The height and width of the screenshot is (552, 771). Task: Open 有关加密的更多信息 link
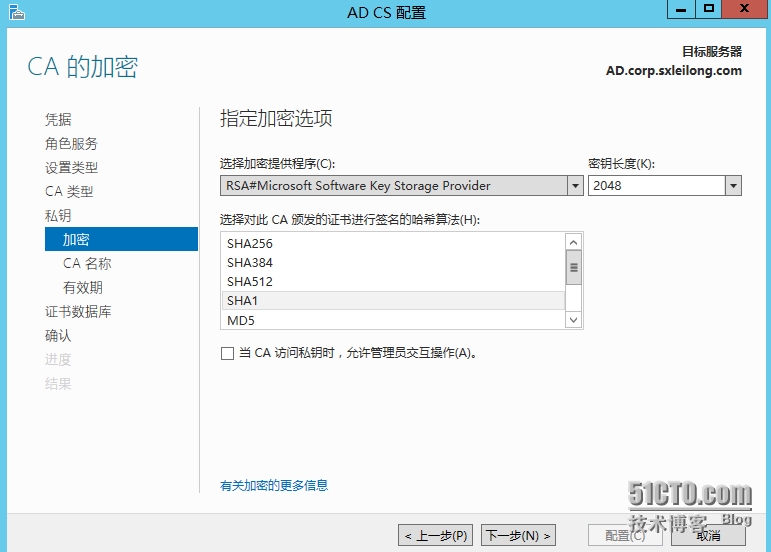(x=274, y=486)
